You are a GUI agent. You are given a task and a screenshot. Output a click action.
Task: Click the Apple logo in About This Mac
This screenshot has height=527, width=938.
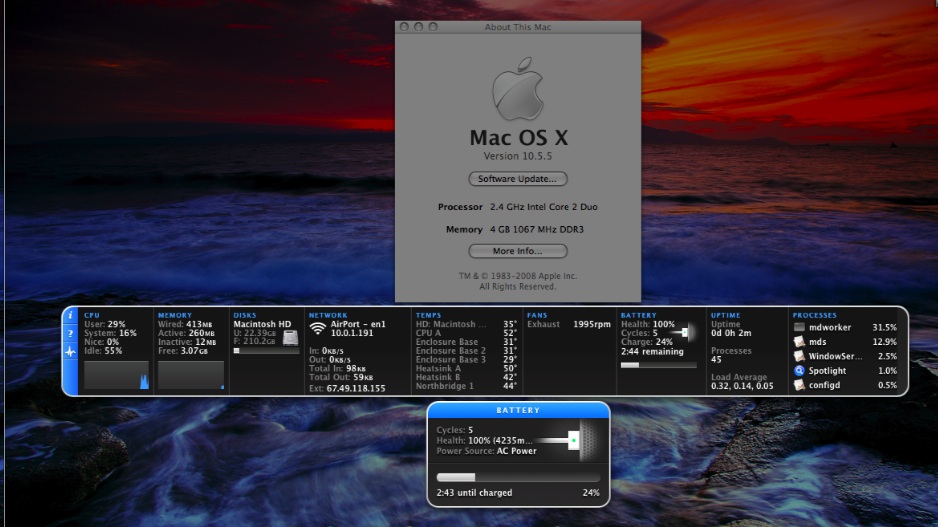coord(517,89)
